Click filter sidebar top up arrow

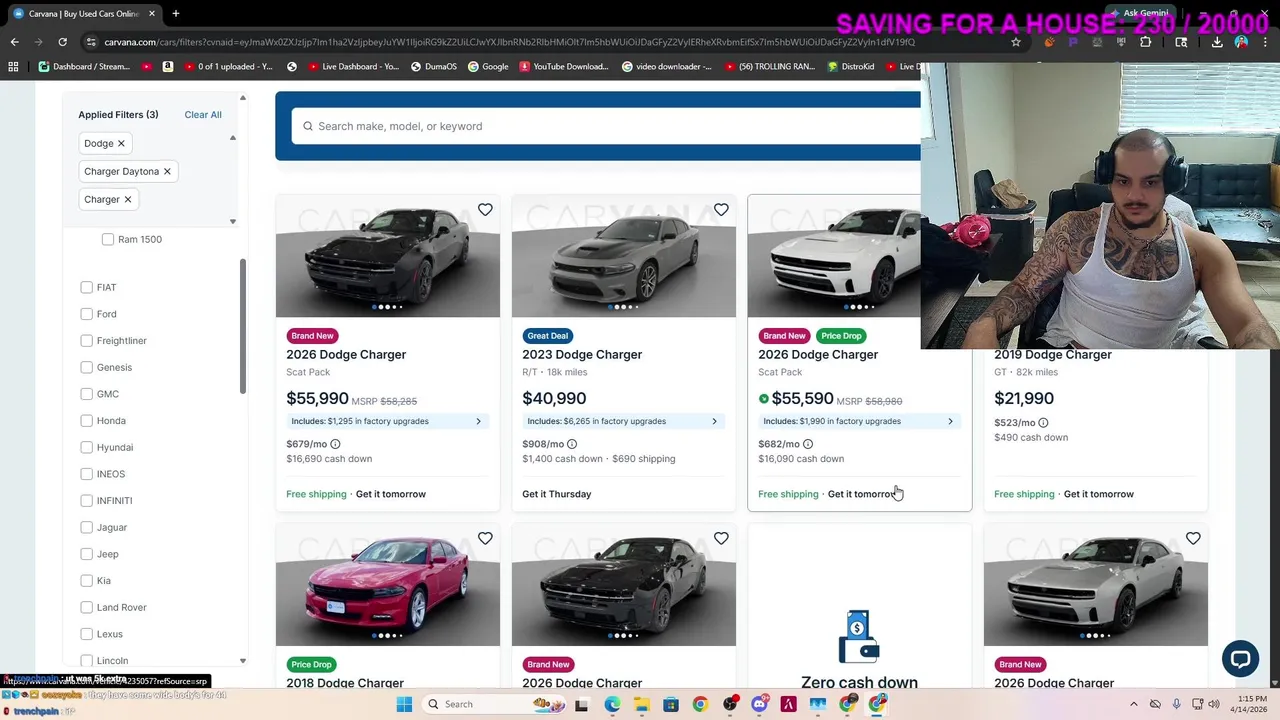242,98
